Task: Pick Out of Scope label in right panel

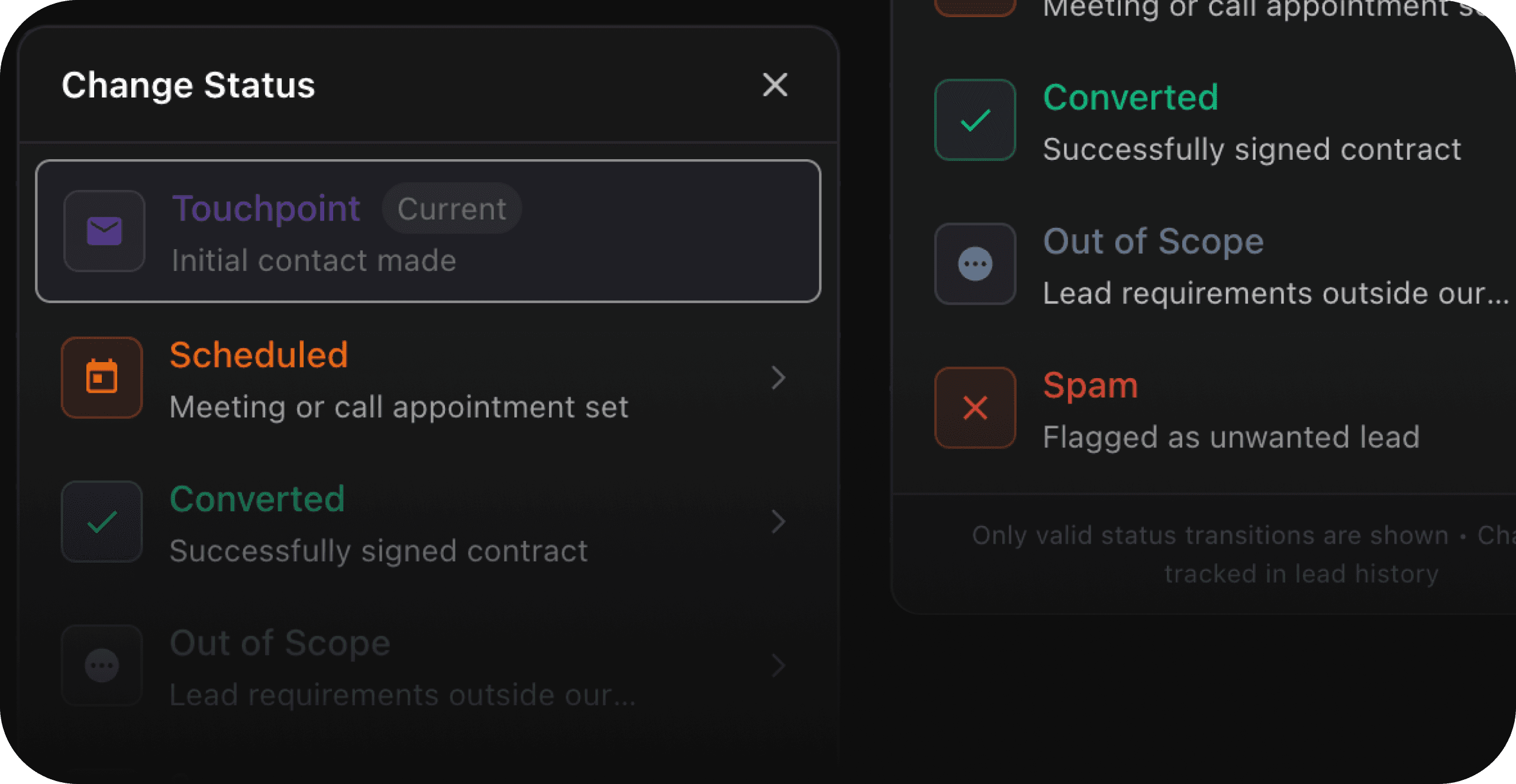Action: [1153, 241]
